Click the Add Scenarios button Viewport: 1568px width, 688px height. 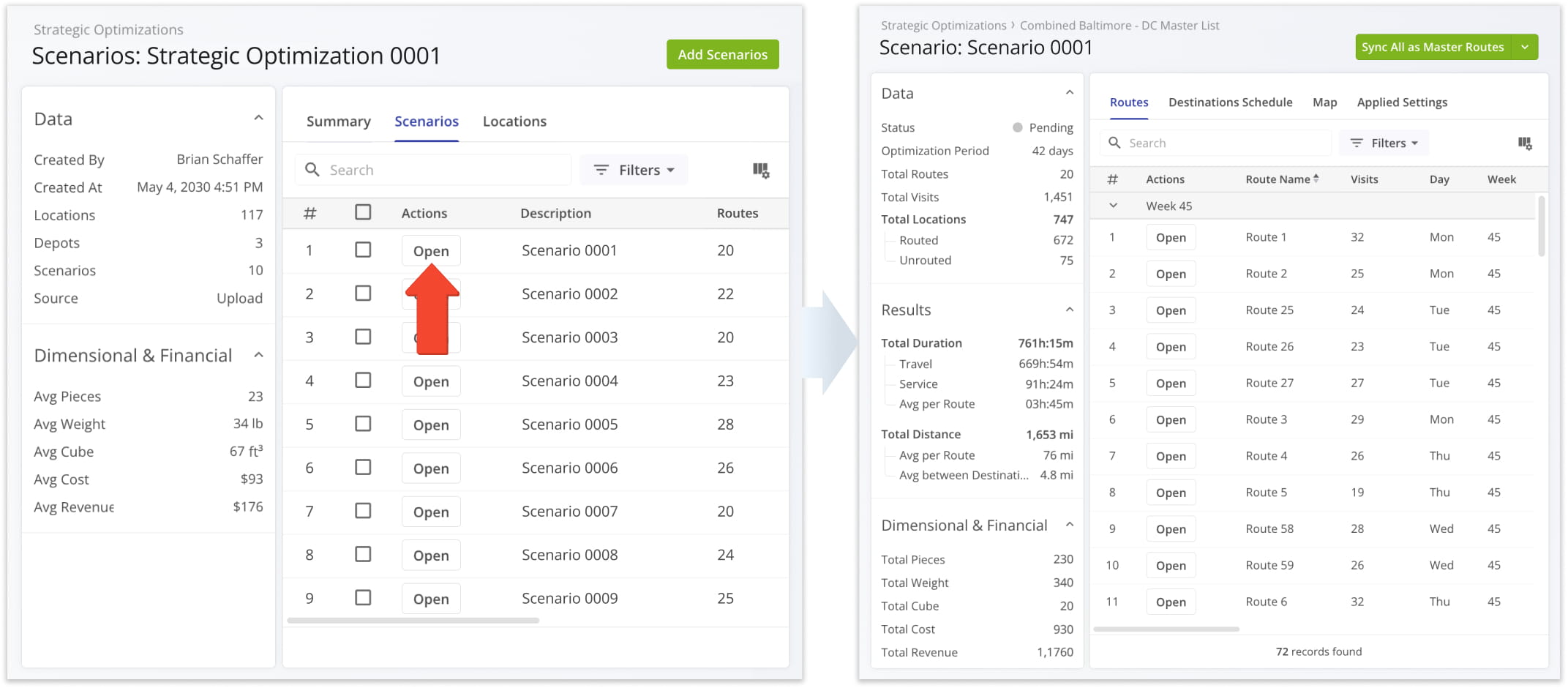point(722,55)
